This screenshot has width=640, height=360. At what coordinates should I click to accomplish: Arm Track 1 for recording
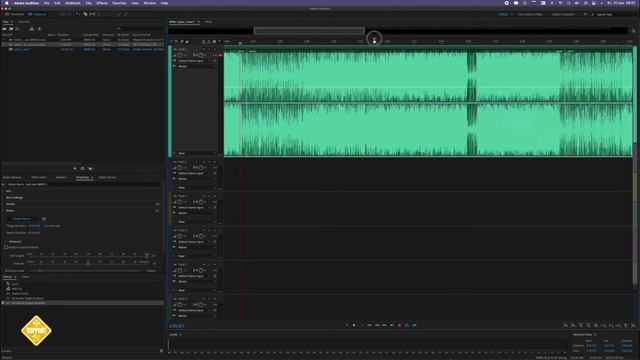click(215, 49)
